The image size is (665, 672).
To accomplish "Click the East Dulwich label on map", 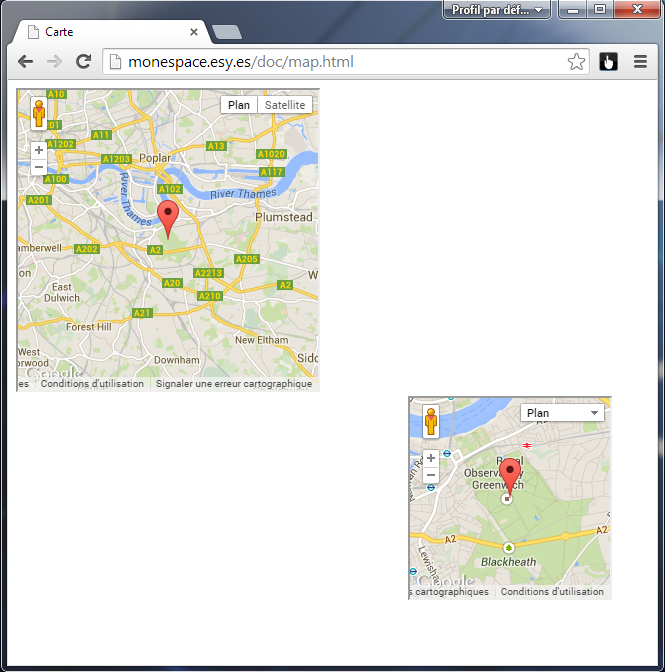I will (x=62, y=292).
